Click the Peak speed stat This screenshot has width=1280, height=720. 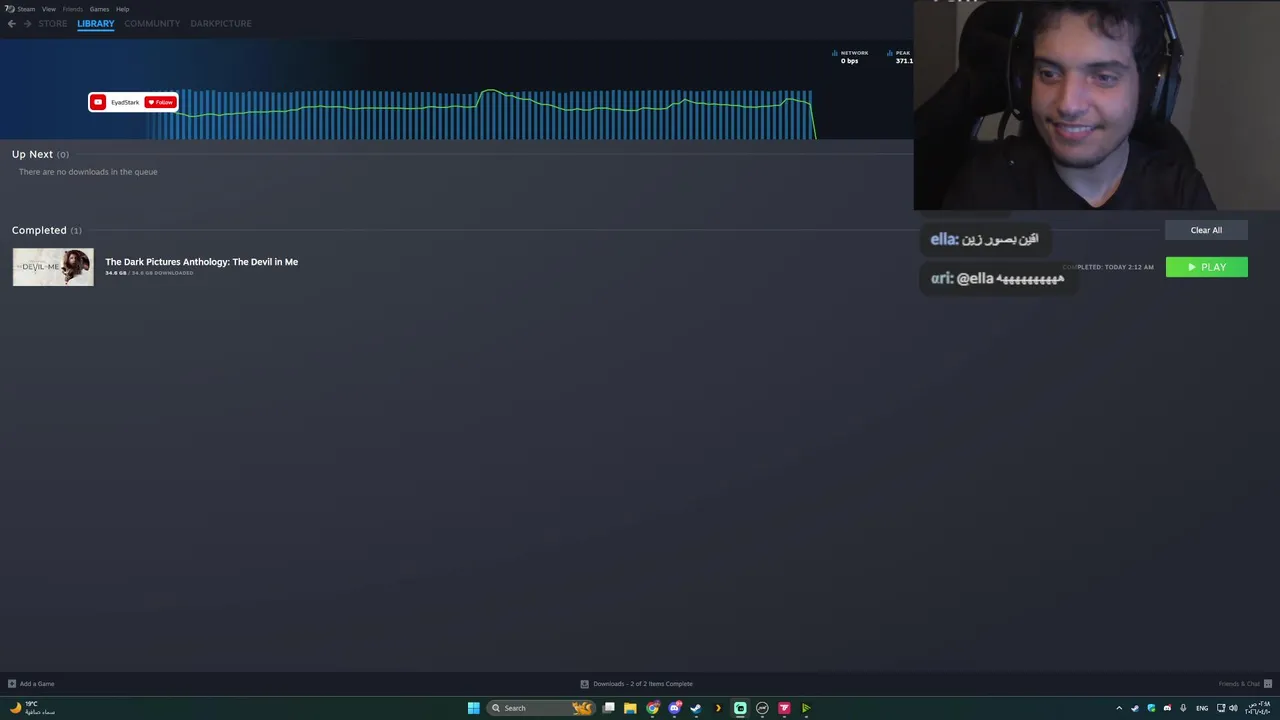tap(900, 57)
